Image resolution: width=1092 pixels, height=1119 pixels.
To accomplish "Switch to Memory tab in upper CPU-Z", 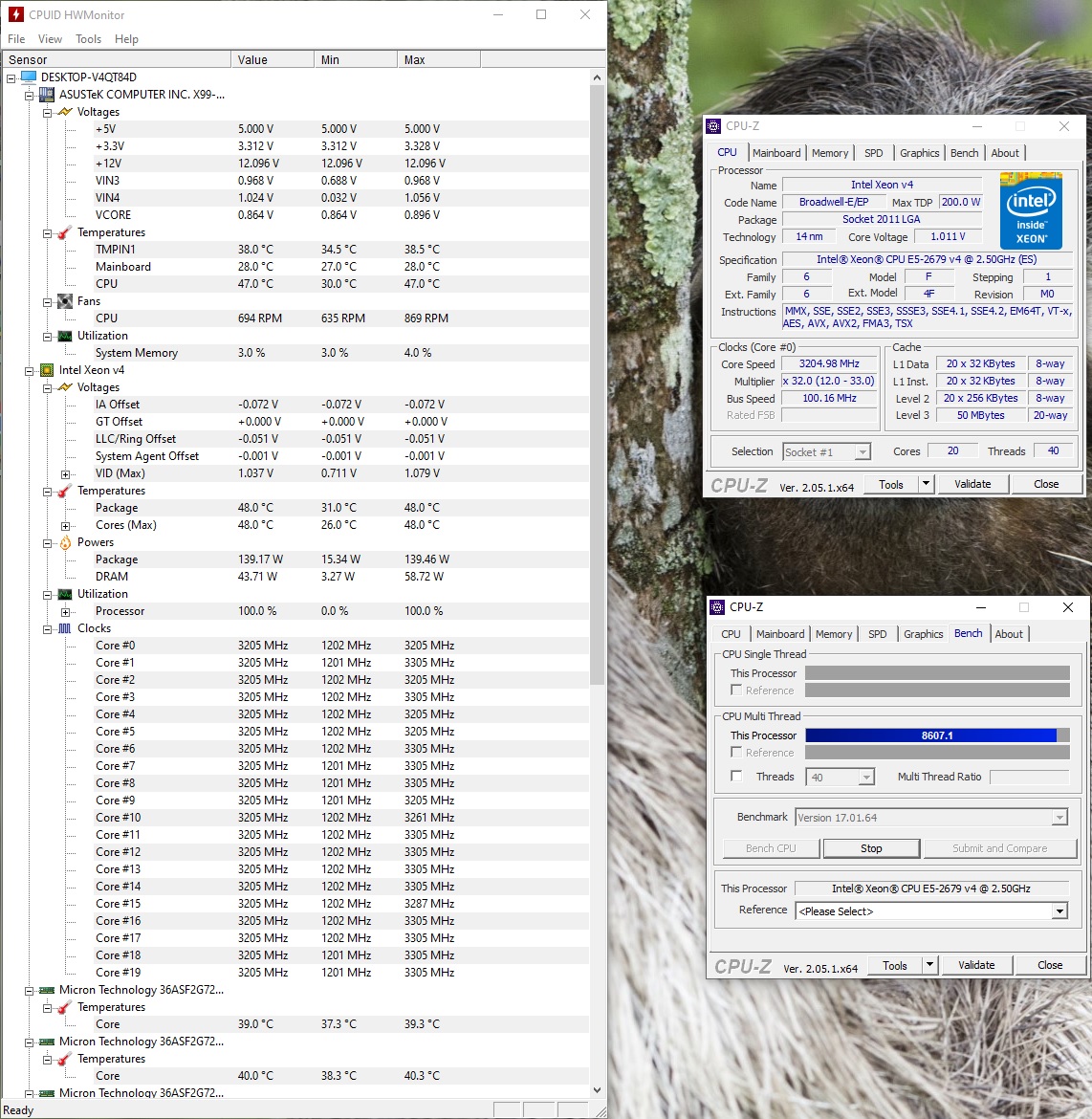I will point(829,153).
